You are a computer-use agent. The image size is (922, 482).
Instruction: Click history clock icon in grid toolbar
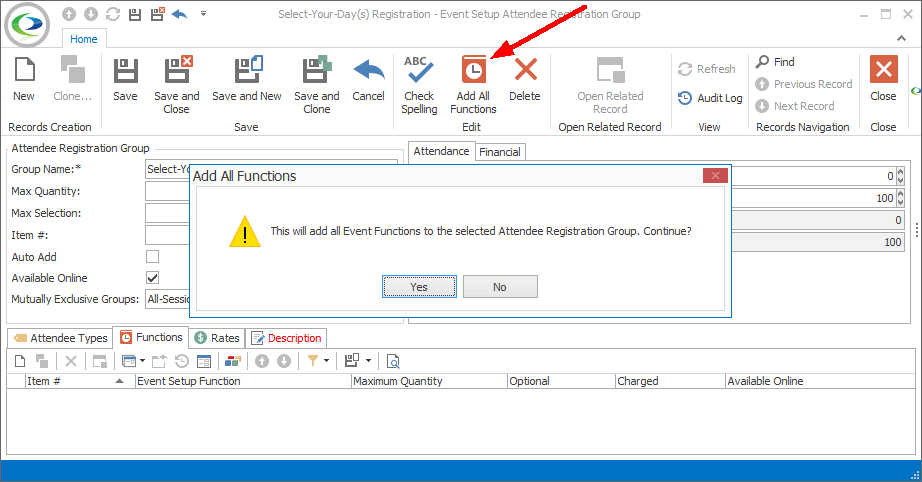click(x=182, y=361)
